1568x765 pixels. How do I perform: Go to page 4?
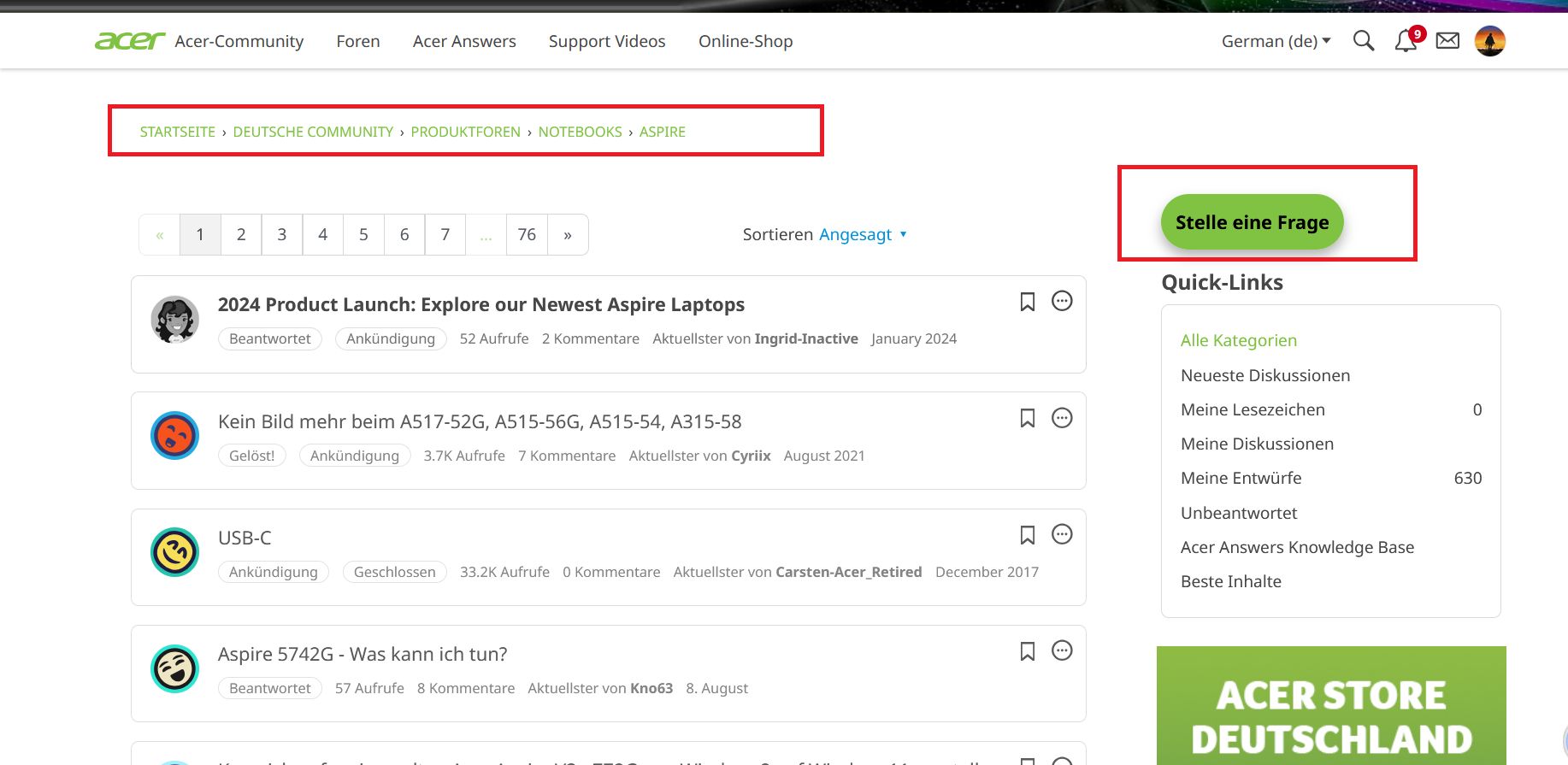point(323,234)
